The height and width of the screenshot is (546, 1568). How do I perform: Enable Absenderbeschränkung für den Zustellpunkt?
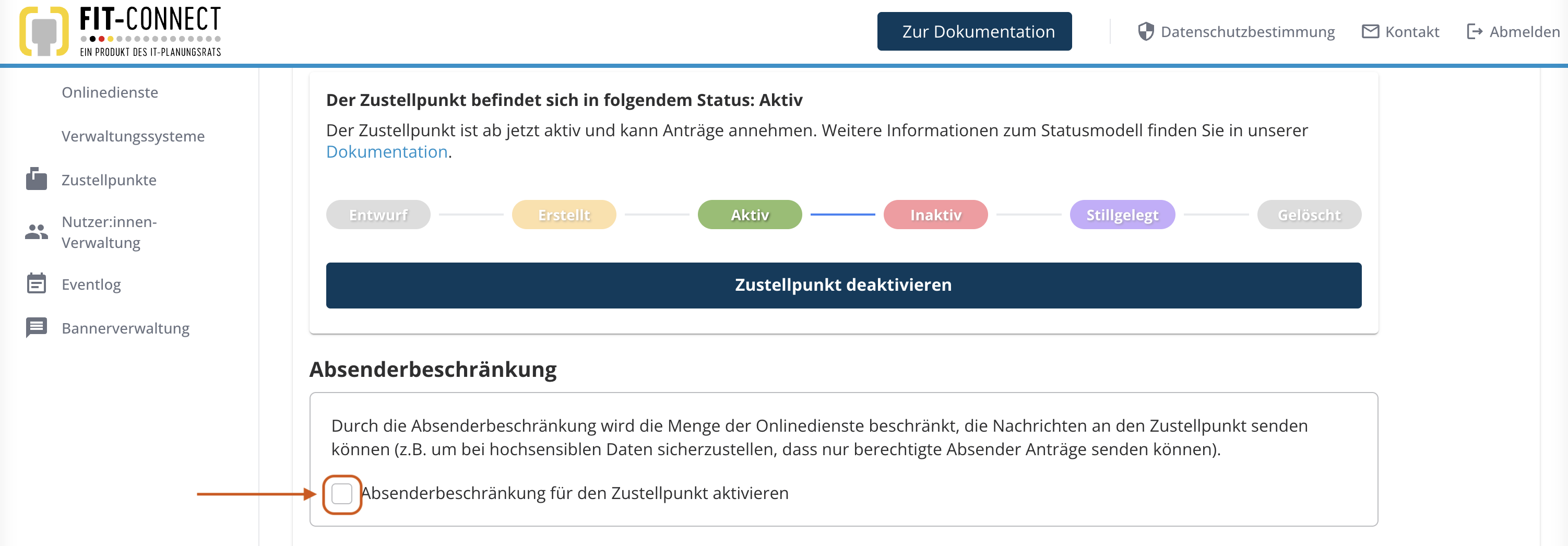pyautogui.click(x=341, y=494)
